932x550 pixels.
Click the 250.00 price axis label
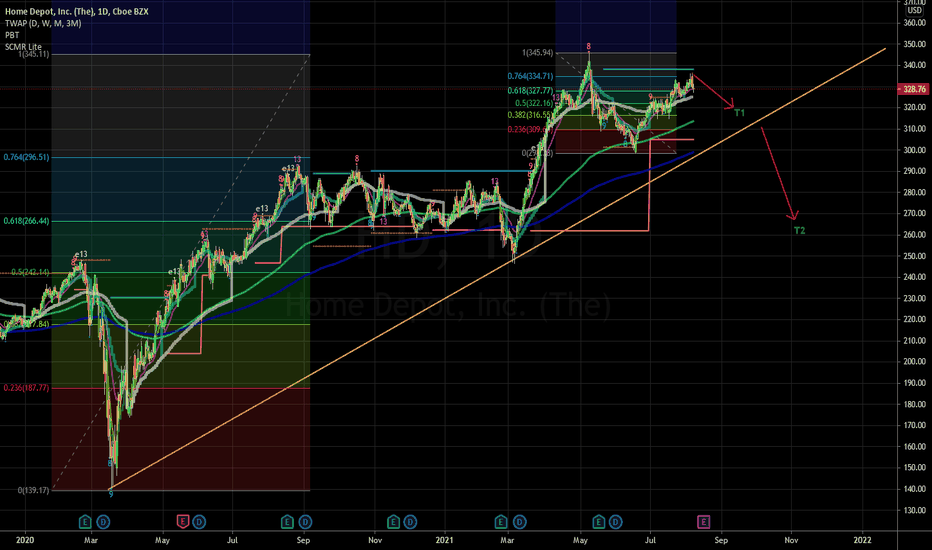[x=914, y=256]
